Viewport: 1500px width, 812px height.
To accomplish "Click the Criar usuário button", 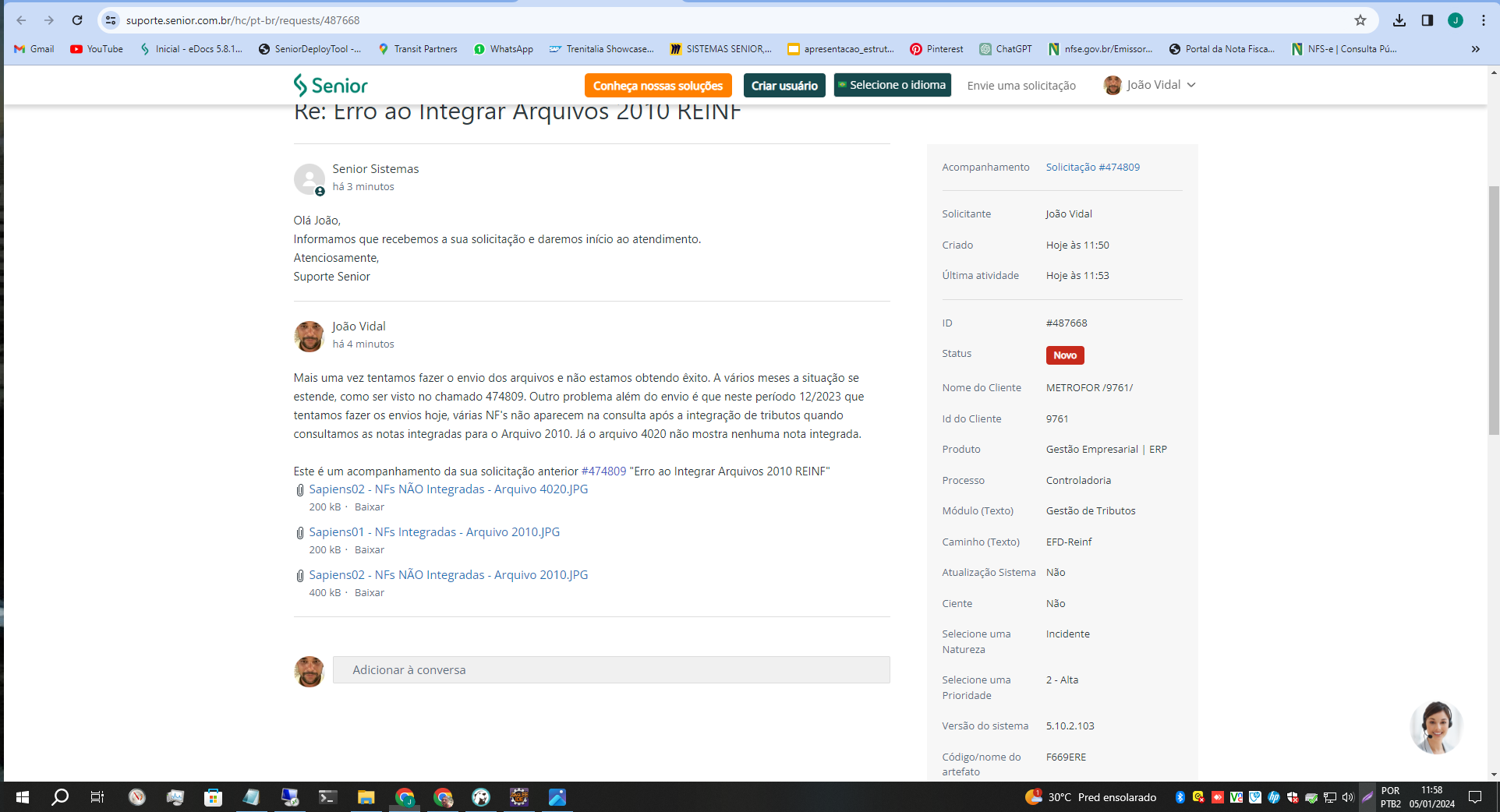I will click(x=784, y=86).
